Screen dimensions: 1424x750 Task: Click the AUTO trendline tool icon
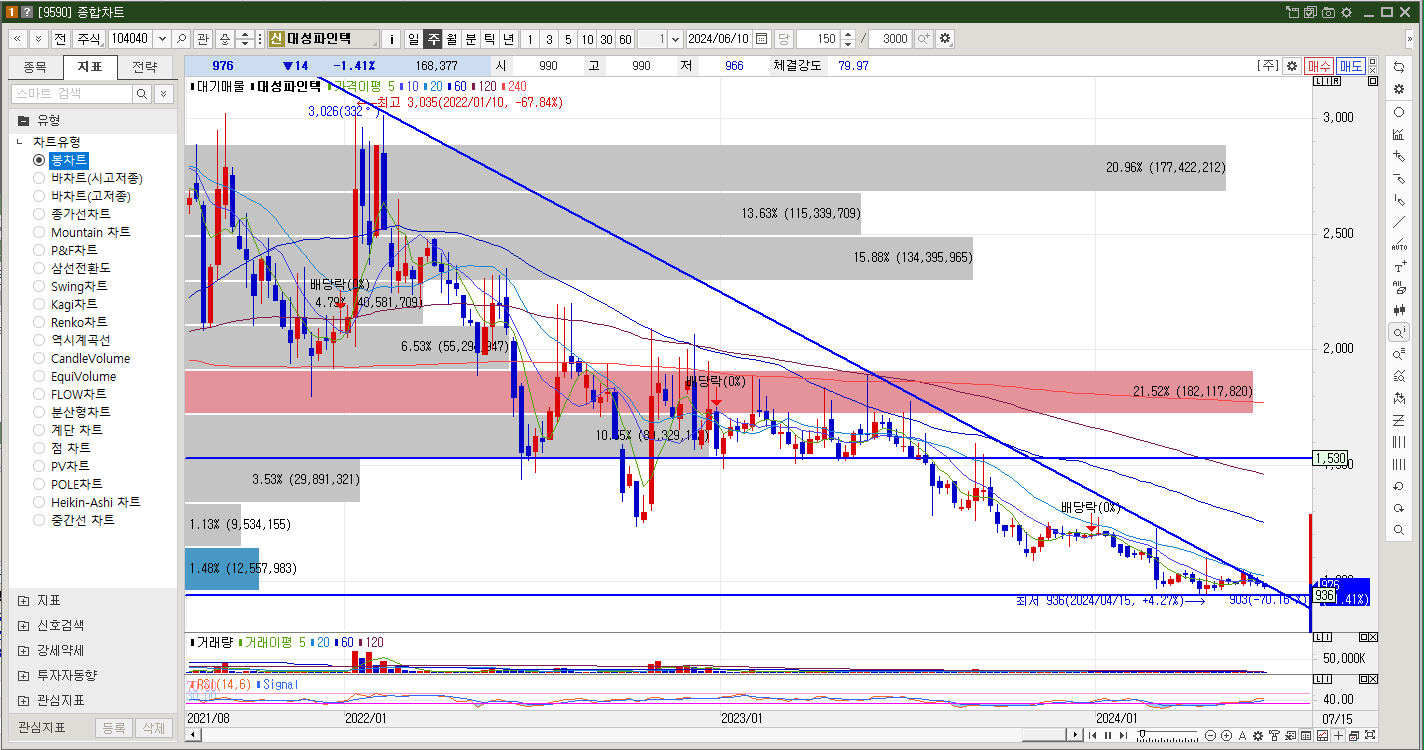pyautogui.click(x=1399, y=244)
